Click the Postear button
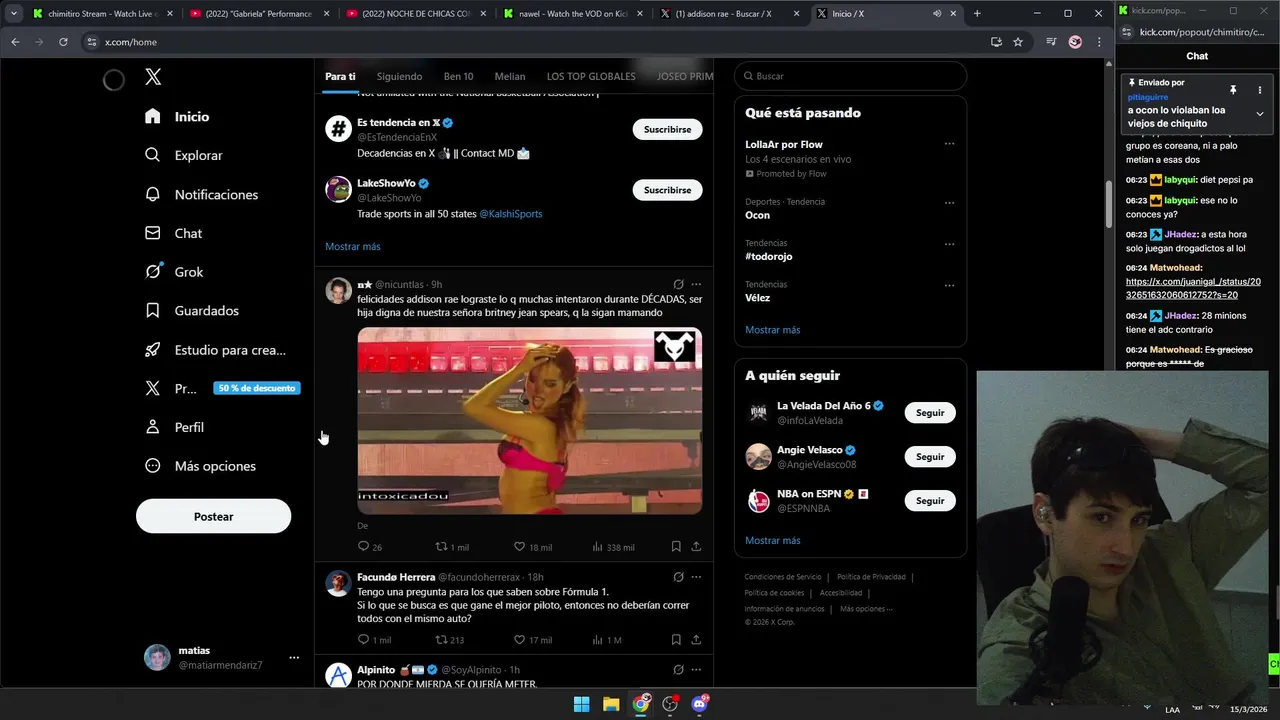The width and height of the screenshot is (1280, 720). point(213,517)
